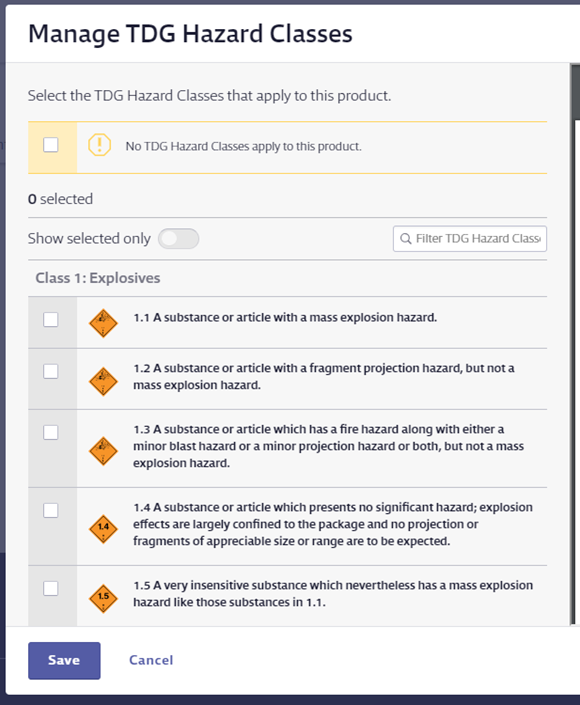The height and width of the screenshot is (705, 580).
Task: Select the 1.5 very insensitive substance description
Action: click(333, 593)
